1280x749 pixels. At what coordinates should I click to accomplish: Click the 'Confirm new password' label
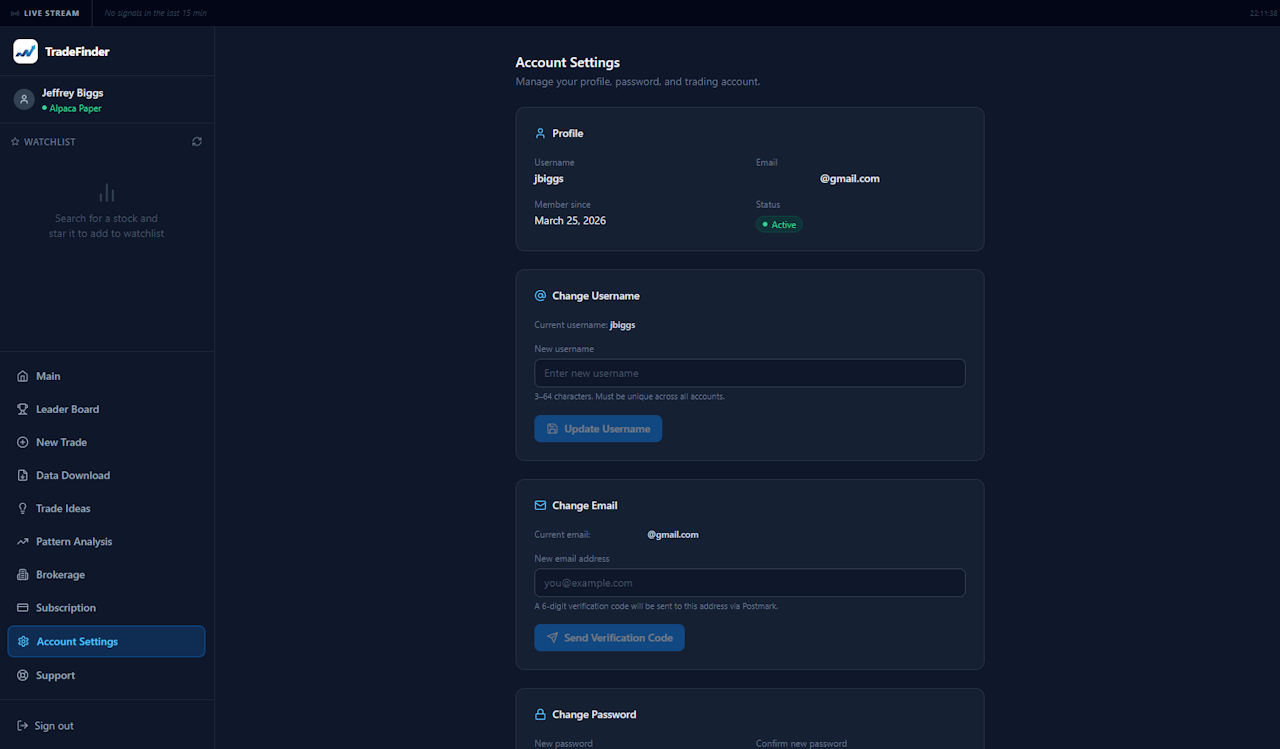(x=801, y=743)
